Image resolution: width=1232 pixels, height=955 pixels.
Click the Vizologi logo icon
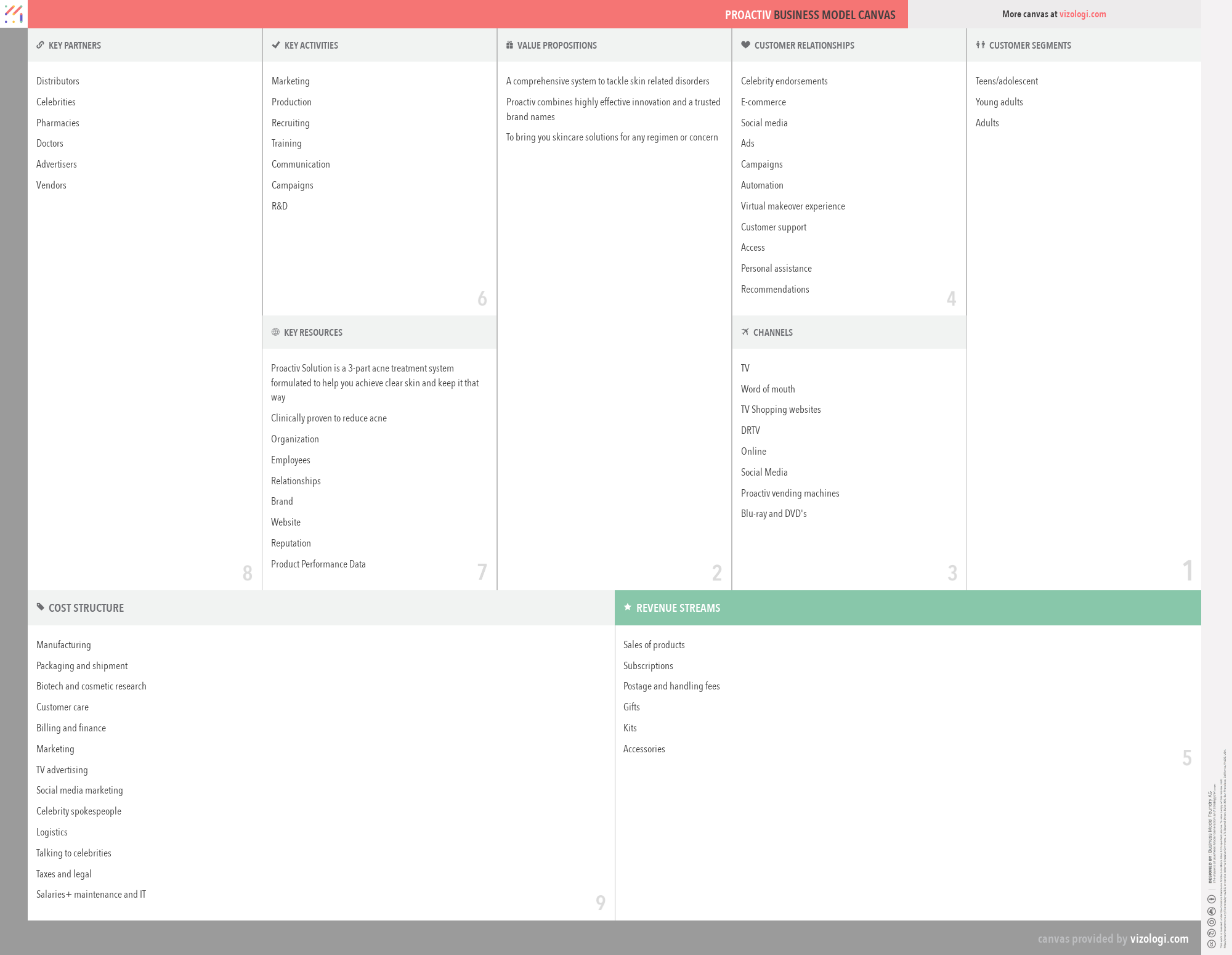pyautogui.click(x=14, y=14)
